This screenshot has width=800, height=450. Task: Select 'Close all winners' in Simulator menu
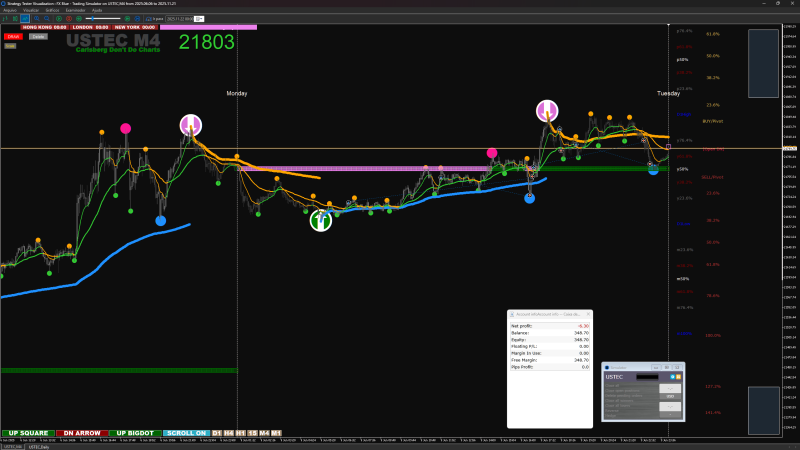tap(619, 401)
